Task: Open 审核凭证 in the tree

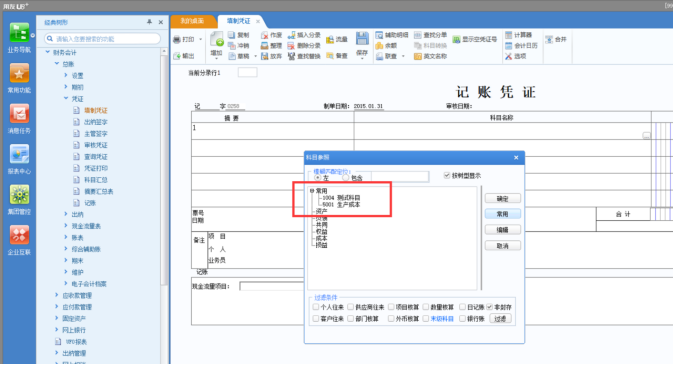Action: tap(96, 145)
